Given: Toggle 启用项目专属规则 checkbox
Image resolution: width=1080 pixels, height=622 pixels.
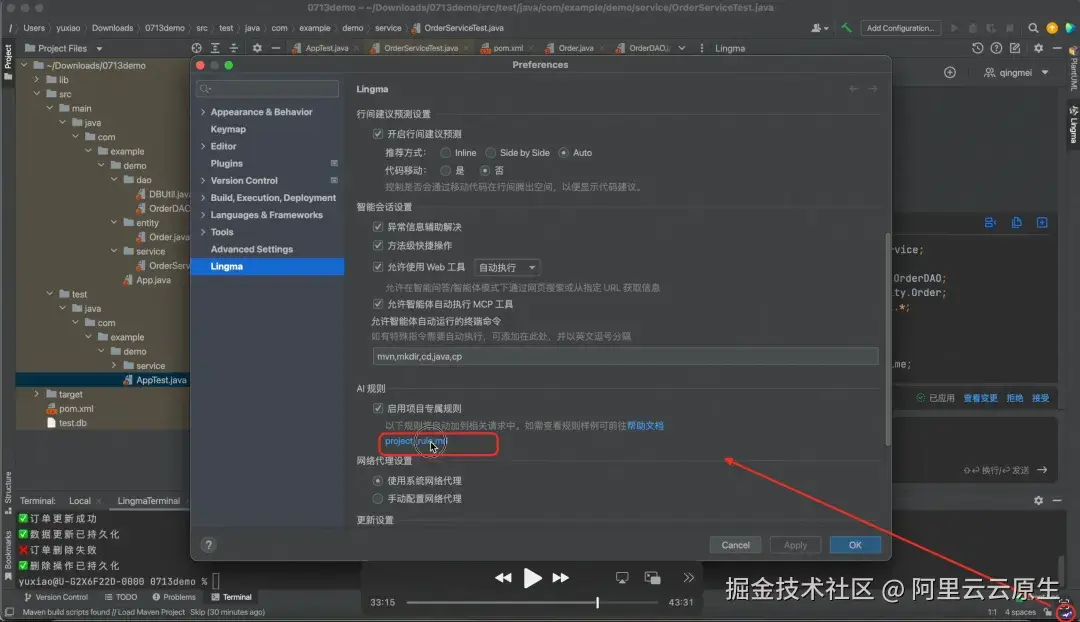Looking at the screenshot, I should point(377,408).
